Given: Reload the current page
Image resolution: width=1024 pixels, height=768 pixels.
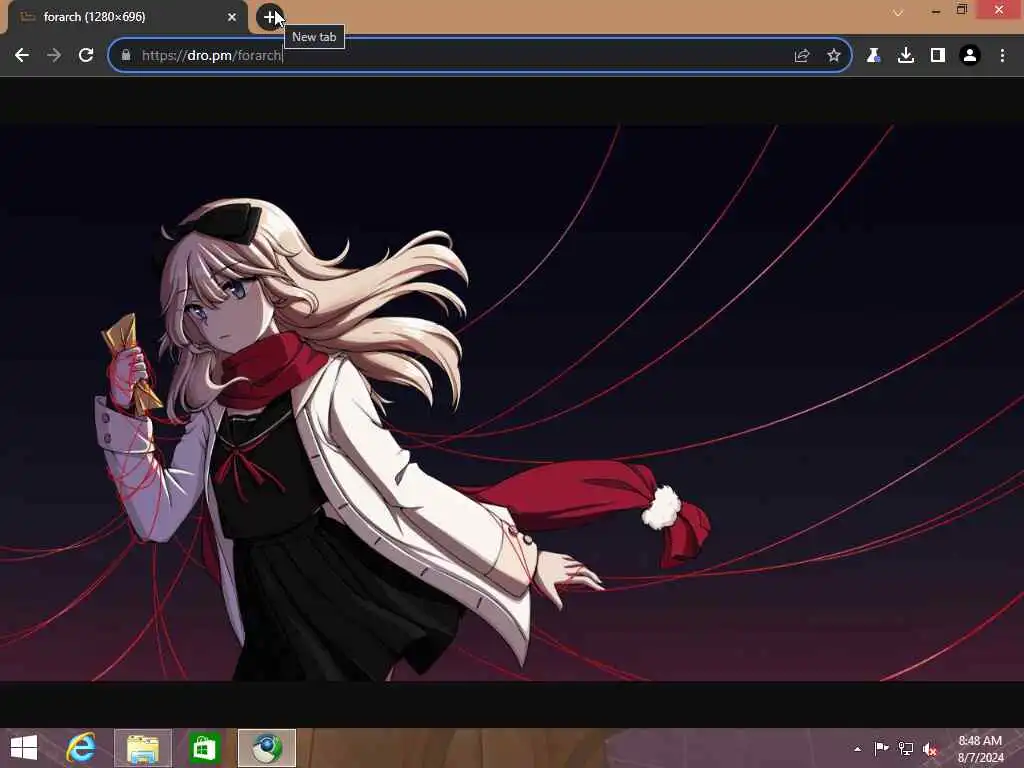Looking at the screenshot, I should [86, 56].
